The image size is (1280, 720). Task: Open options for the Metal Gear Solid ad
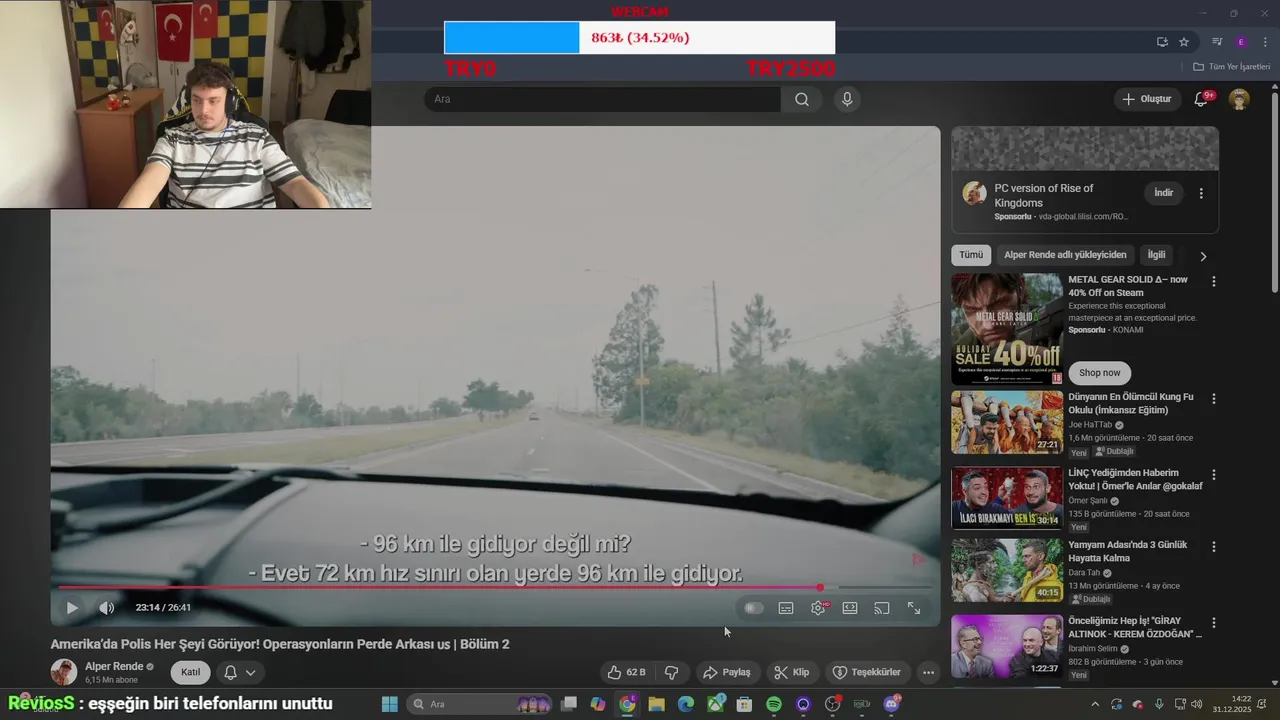point(1214,282)
